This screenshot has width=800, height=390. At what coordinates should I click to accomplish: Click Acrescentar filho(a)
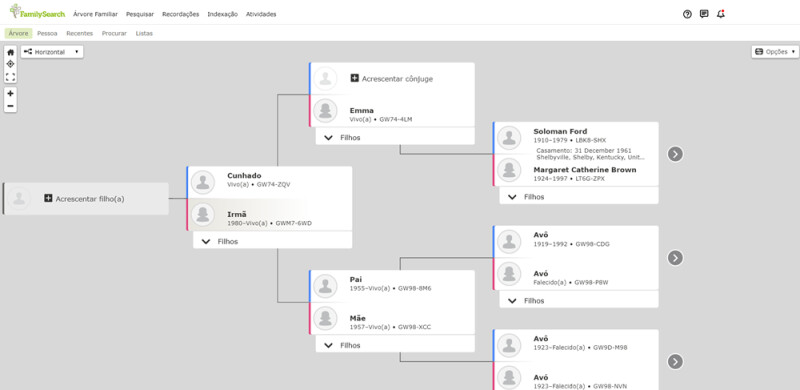coord(90,199)
